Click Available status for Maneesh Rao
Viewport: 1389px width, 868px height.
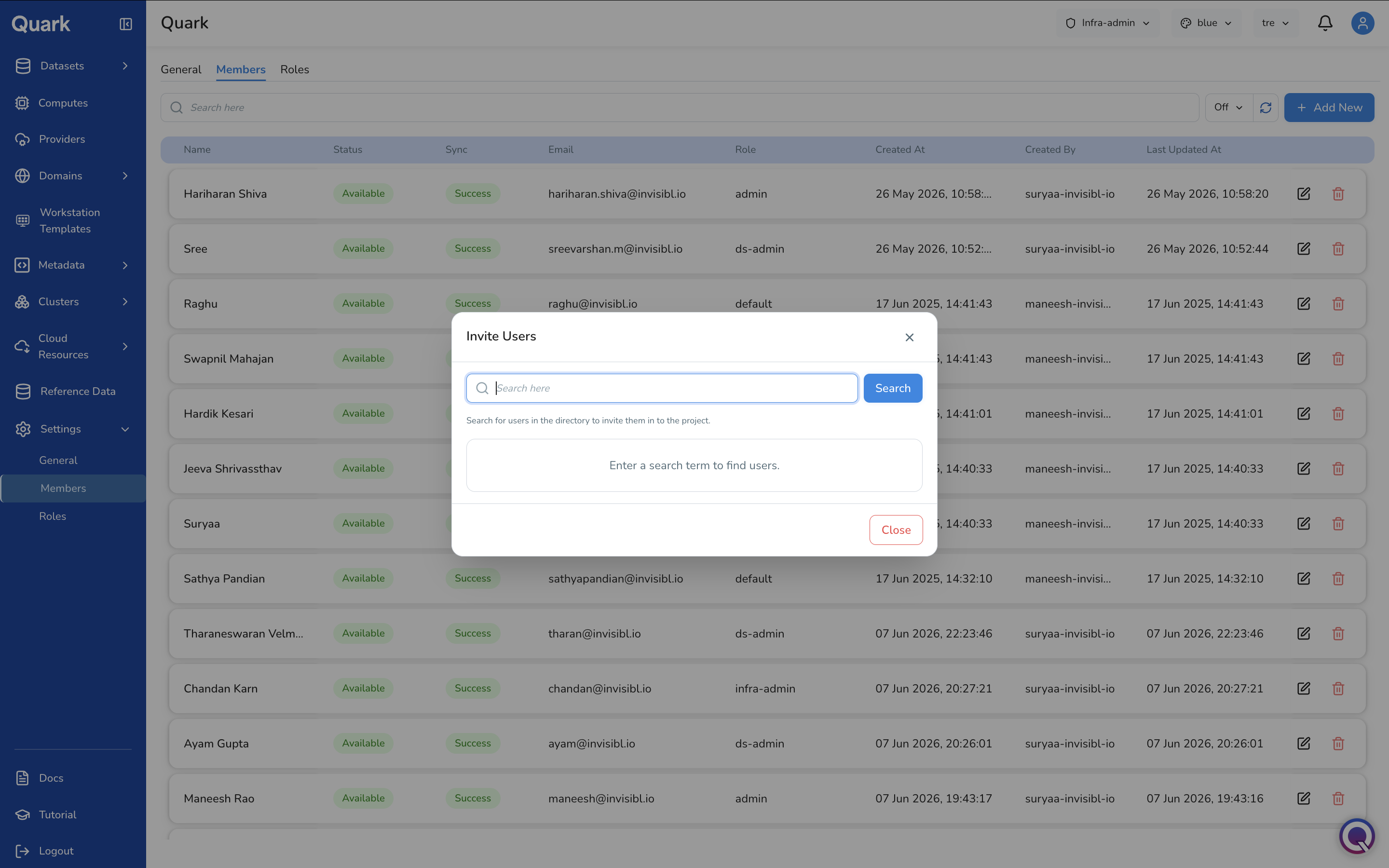point(363,798)
